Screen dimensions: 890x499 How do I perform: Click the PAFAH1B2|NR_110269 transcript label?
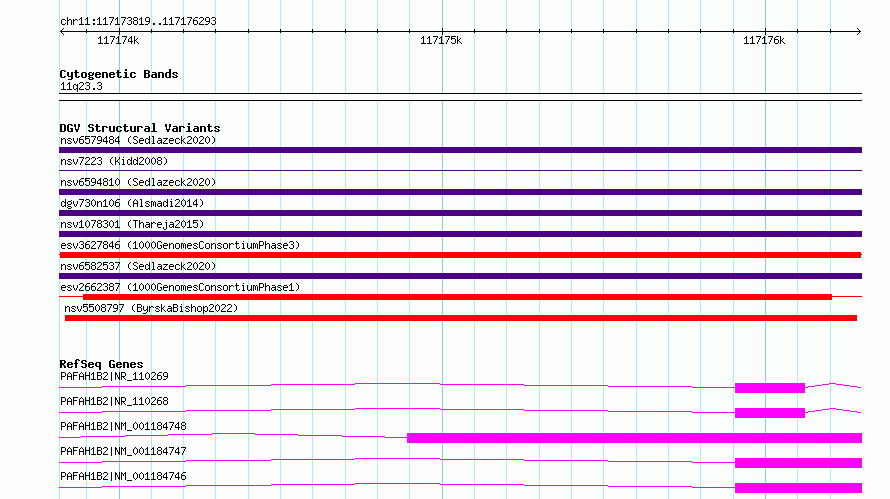click(114, 376)
